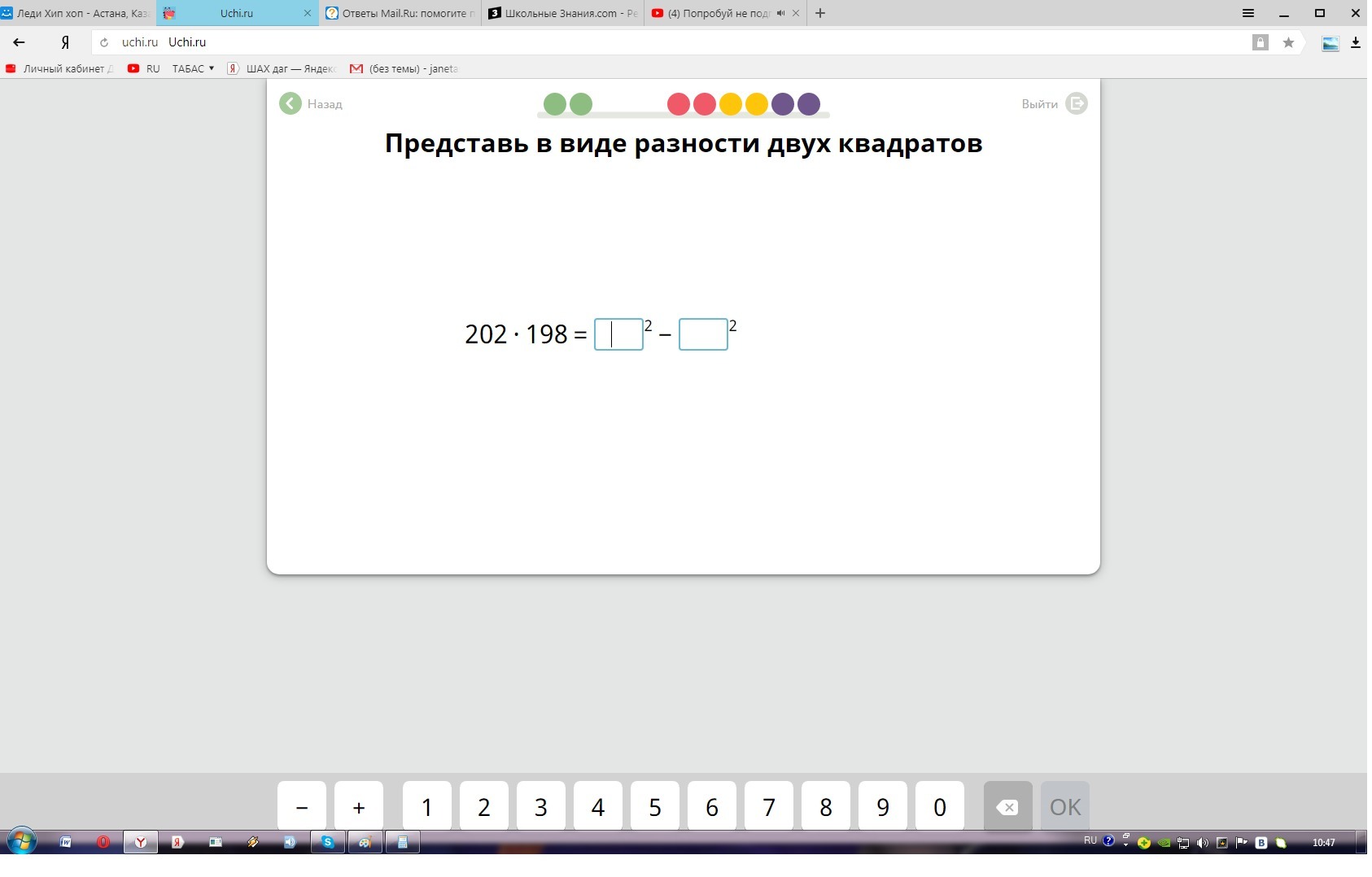Click the Start menu orb
This screenshot has height=877, width=1372.
click(23, 842)
